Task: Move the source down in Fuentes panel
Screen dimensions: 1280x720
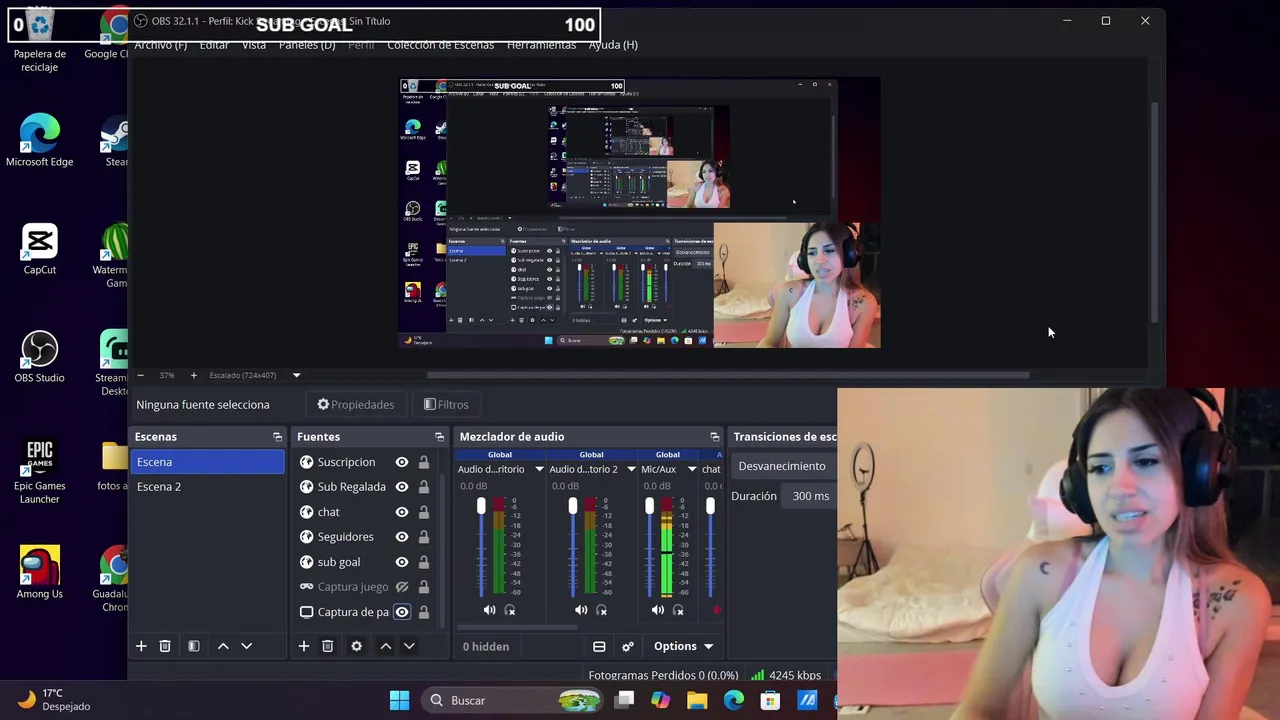Action: [409, 646]
